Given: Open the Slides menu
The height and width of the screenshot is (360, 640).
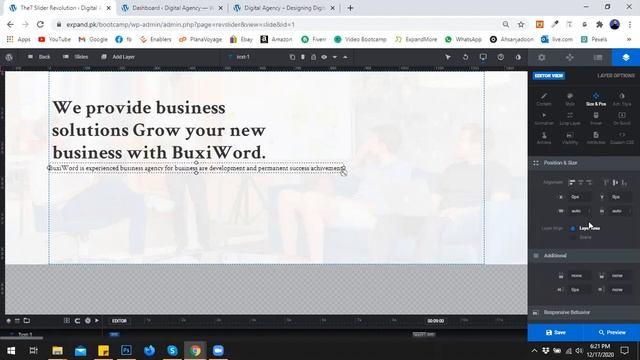Looking at the screenshot, I should [x=76, y=57].
